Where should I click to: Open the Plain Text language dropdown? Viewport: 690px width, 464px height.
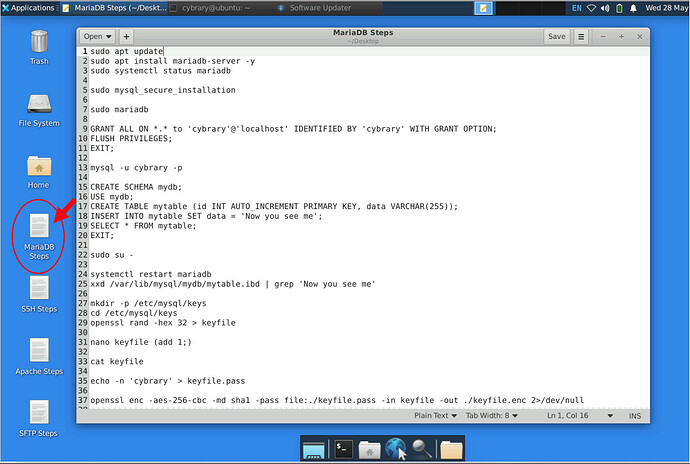435,416
